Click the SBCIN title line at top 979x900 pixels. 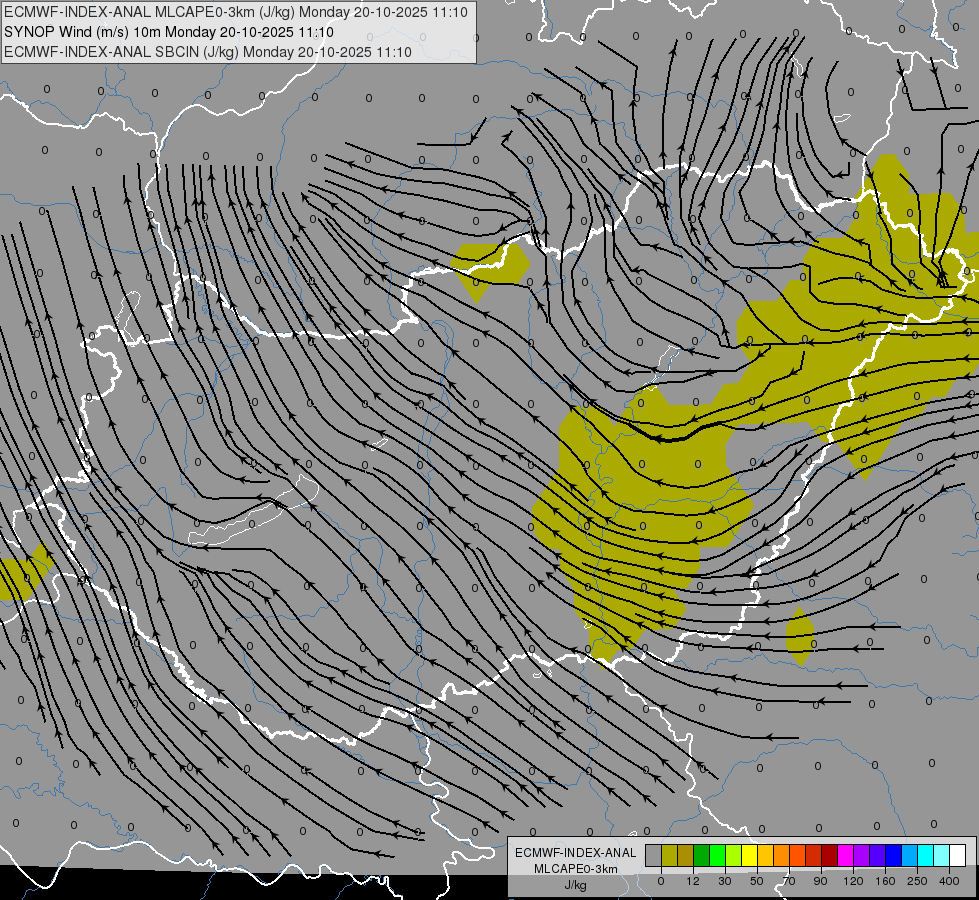pos(208,52)
